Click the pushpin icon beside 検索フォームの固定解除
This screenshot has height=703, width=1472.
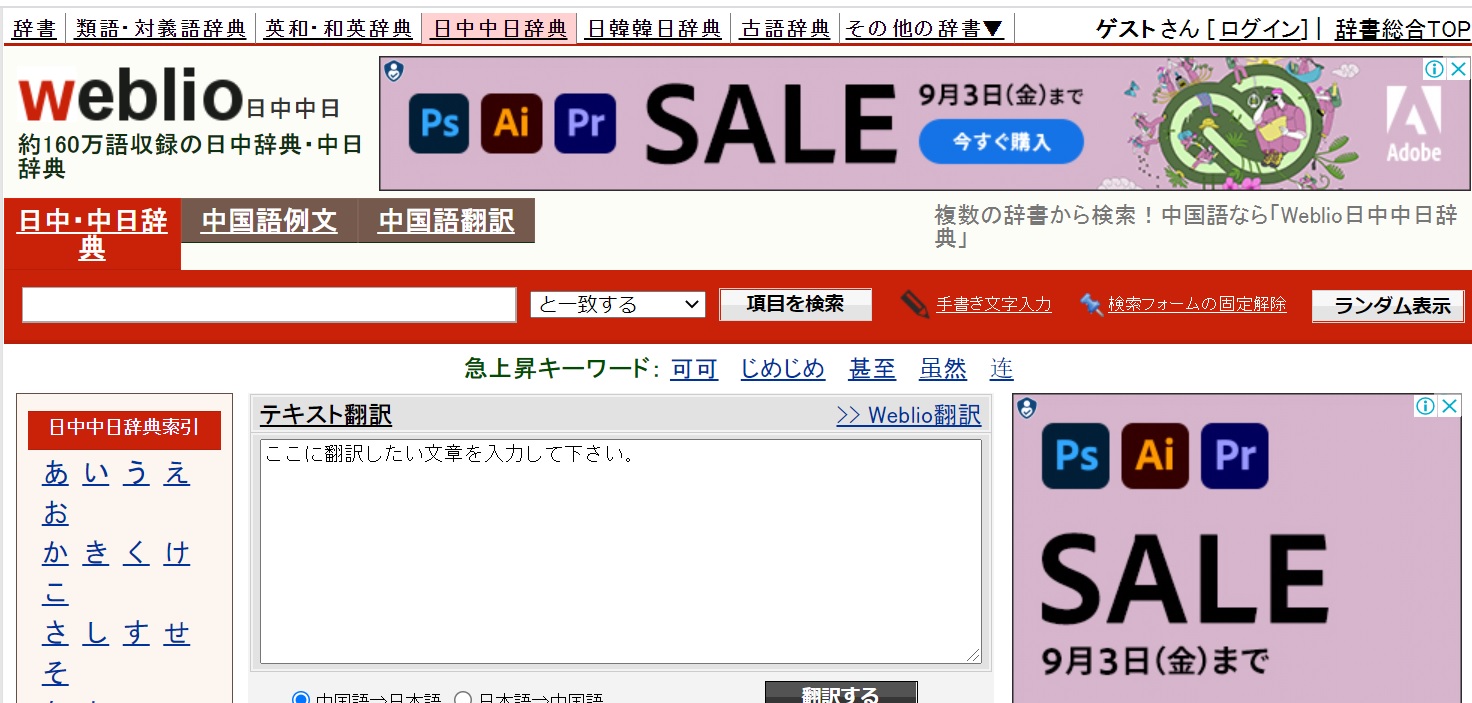[1091, 304]
